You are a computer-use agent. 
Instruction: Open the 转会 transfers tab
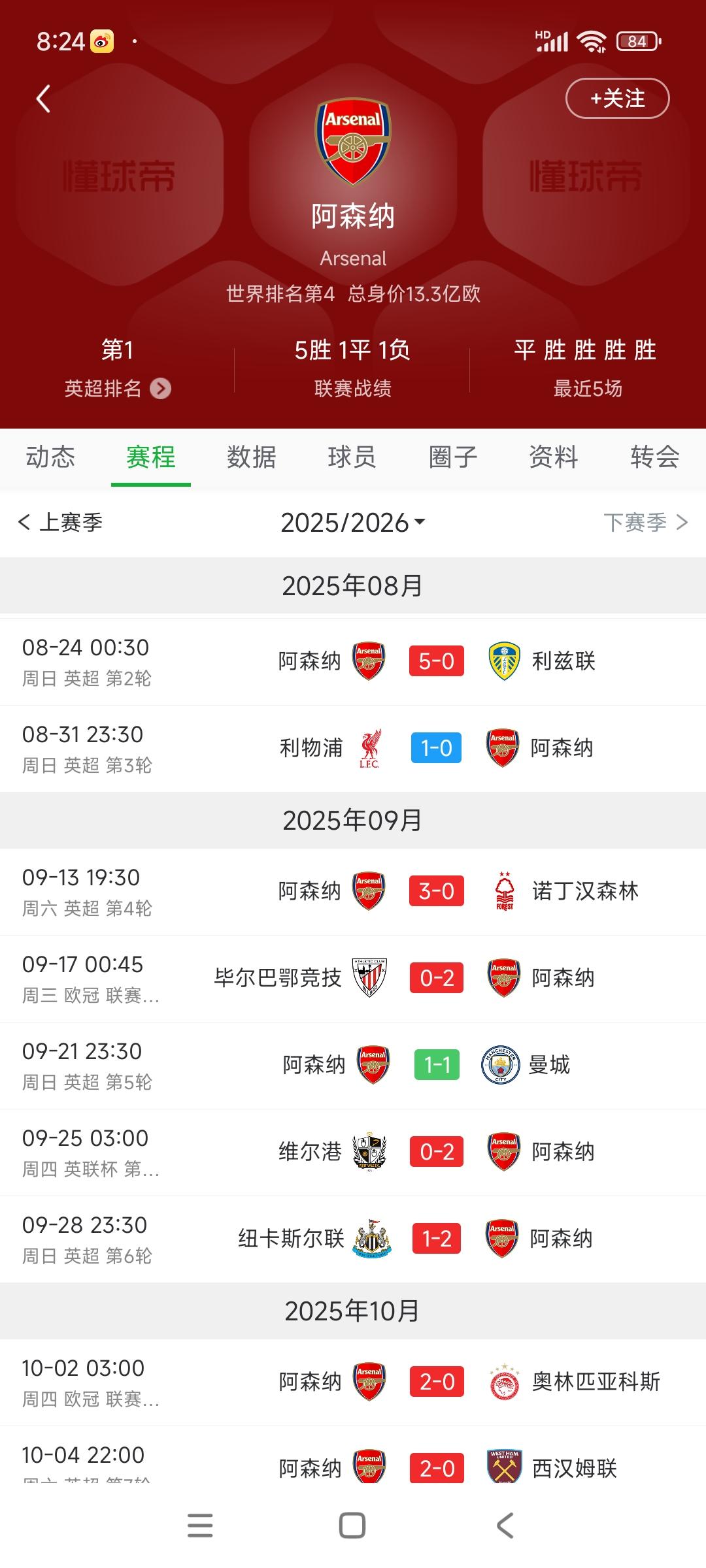coord(654,457)
